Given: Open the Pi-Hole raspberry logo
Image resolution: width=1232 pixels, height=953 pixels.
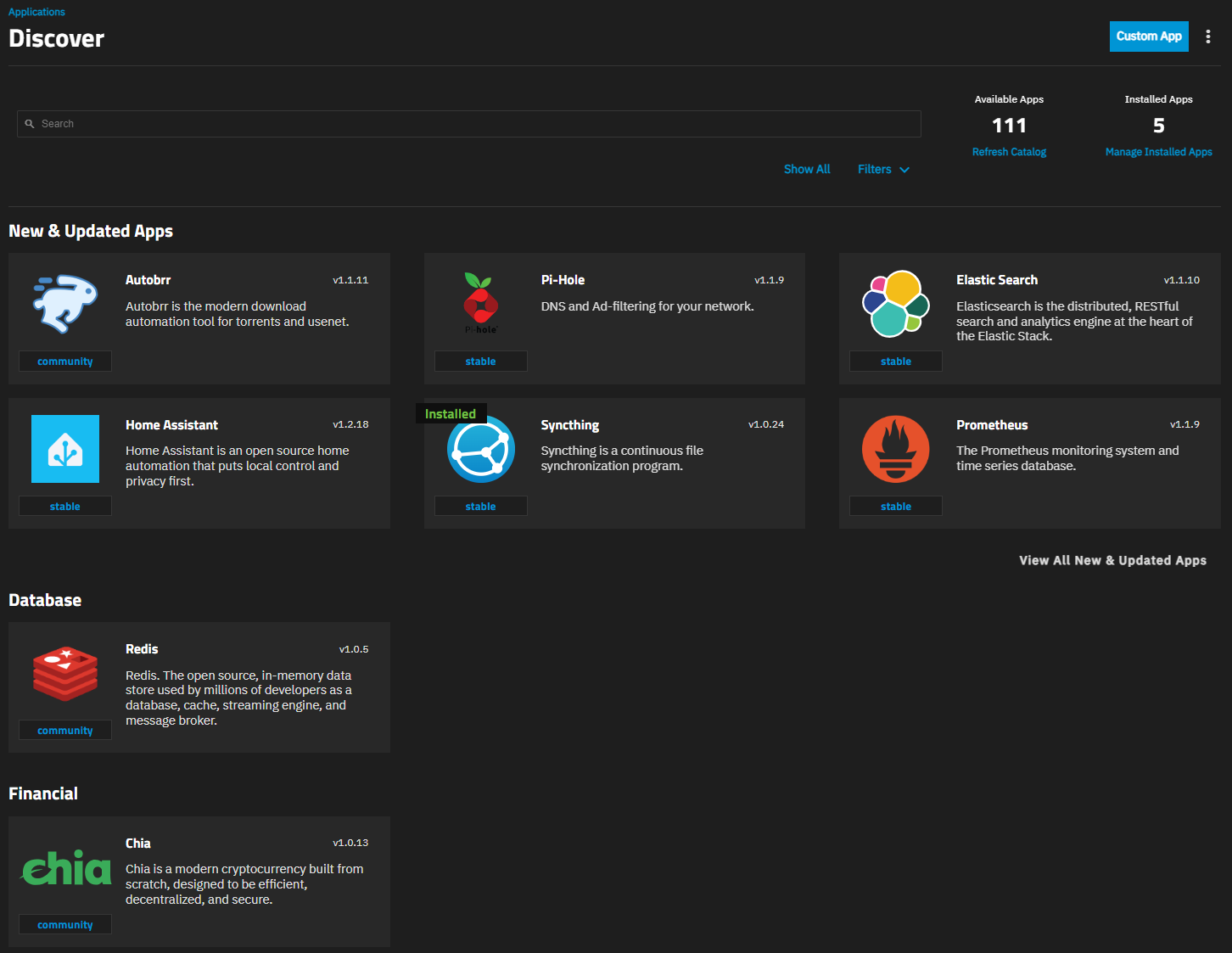Looking at the screenshot, I should (480, 303).
